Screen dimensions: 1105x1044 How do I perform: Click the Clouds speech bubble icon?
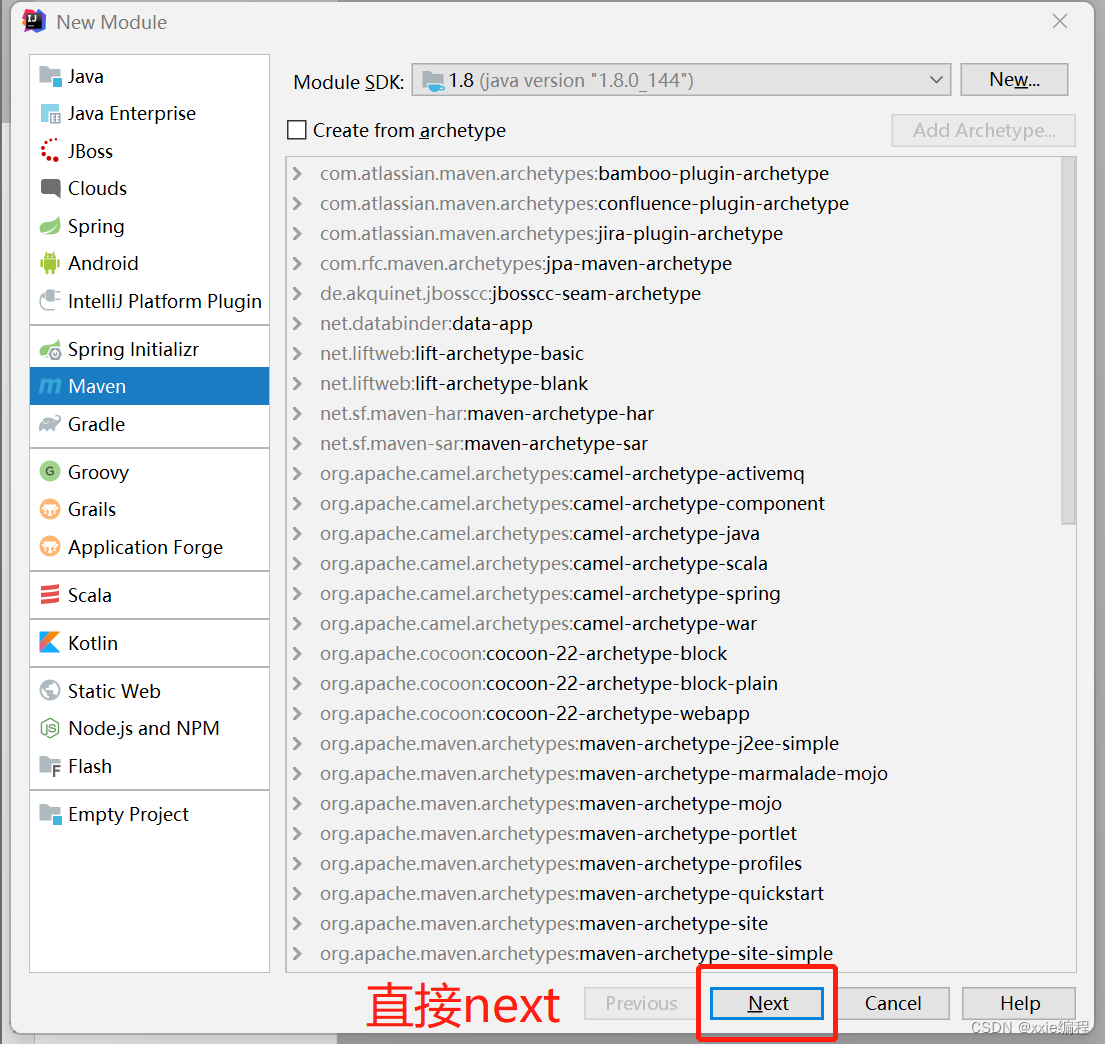point(50,188)
